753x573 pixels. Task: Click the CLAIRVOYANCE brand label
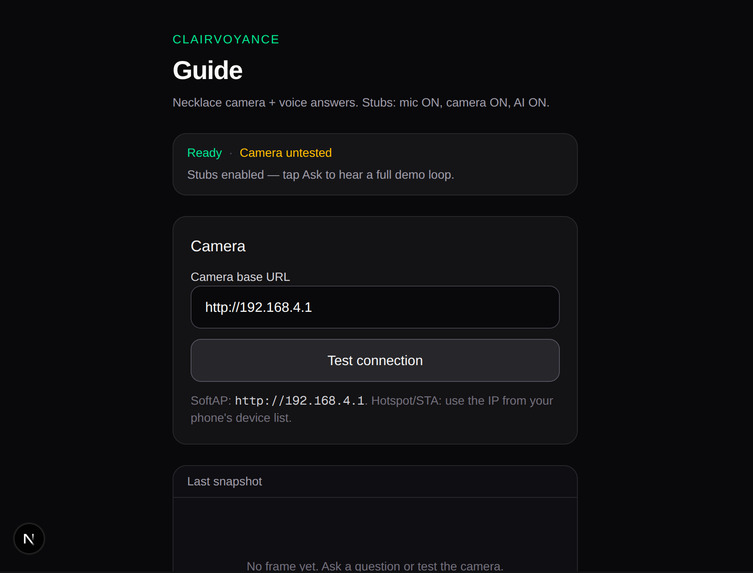(226, 39)
